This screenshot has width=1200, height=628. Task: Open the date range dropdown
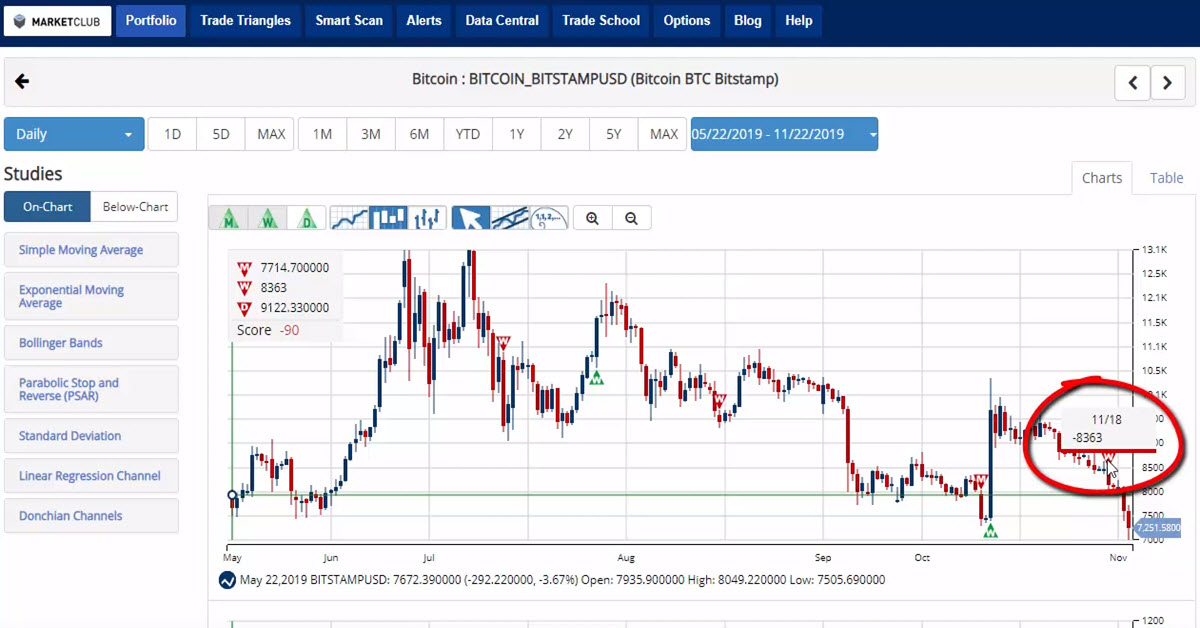click(x=784, y=134)
